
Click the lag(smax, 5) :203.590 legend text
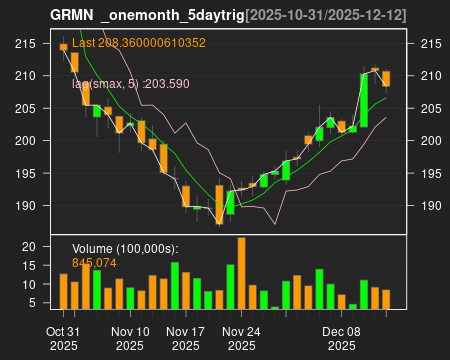pyautogui.click(x=131, y=84)
